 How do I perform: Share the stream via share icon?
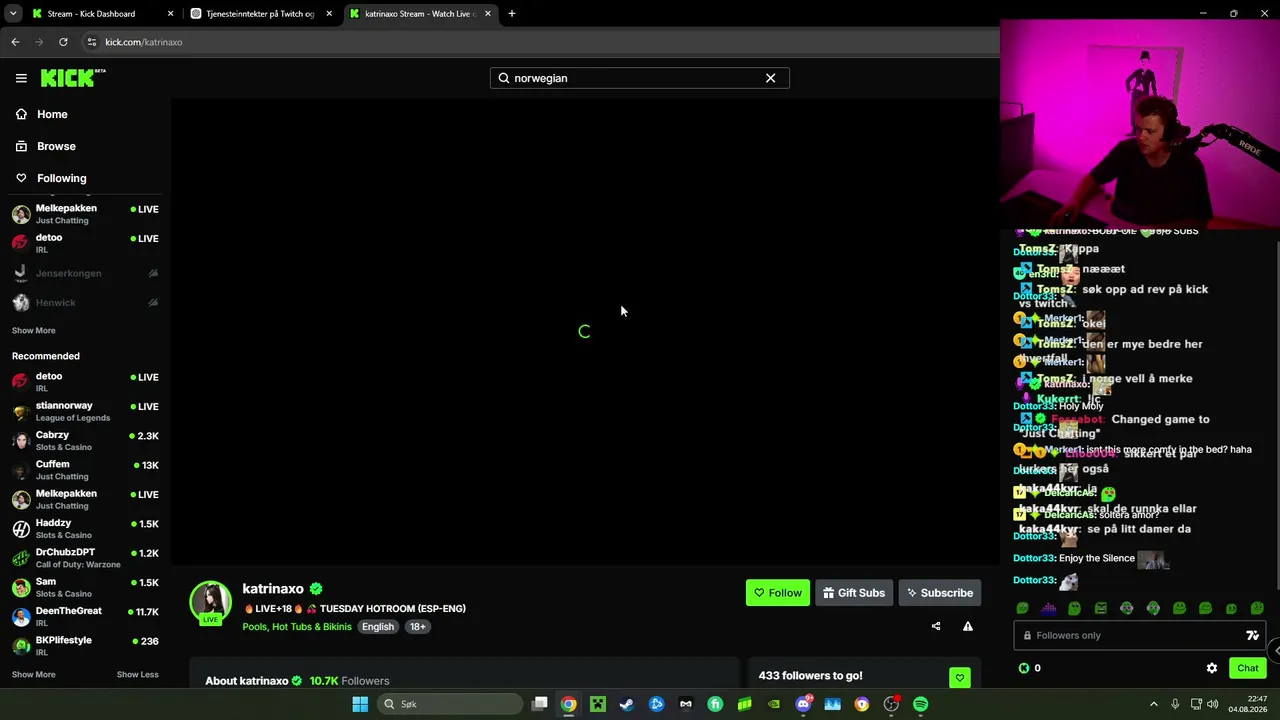(936, 627)
